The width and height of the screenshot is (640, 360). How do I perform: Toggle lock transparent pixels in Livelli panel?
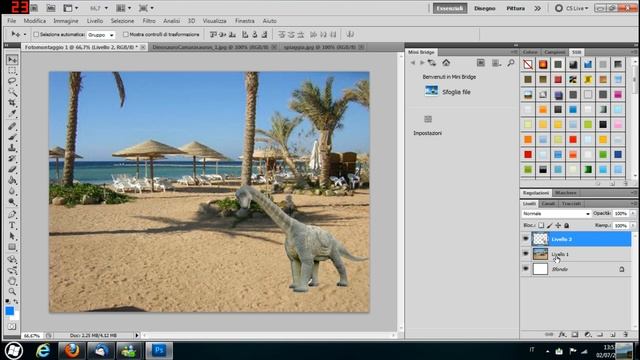click(541, 225)
